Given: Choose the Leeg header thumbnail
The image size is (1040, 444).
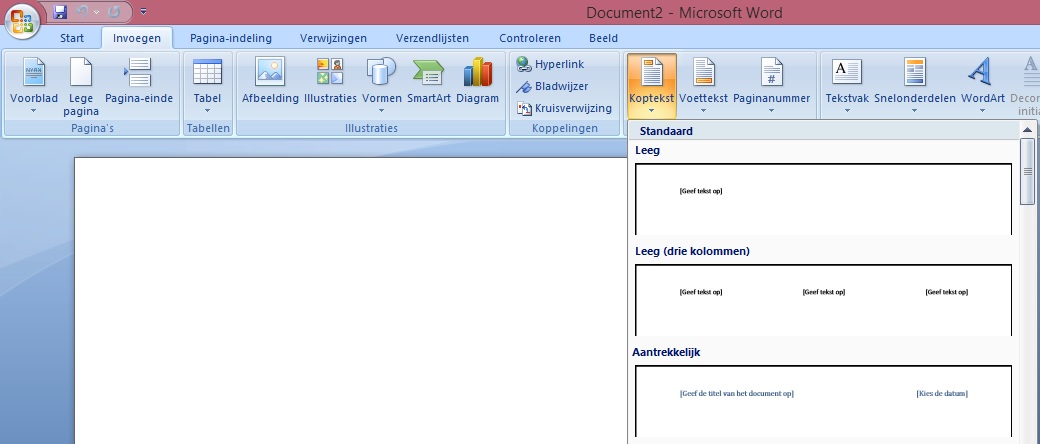Looking at the screenshot, I should [823, 199].
